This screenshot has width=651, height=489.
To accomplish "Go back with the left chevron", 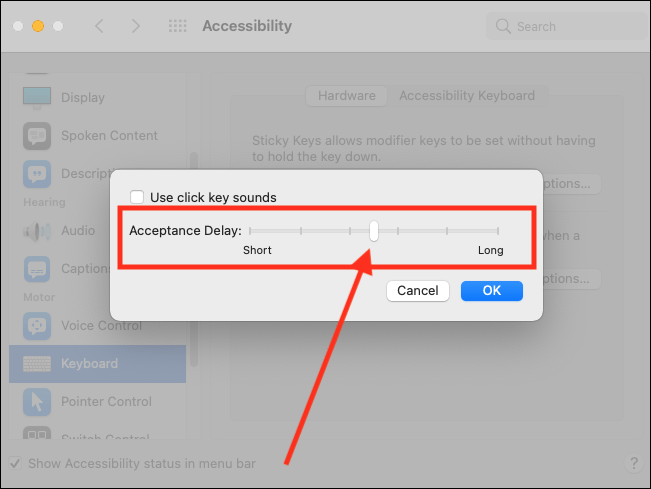I will (99, 26).
